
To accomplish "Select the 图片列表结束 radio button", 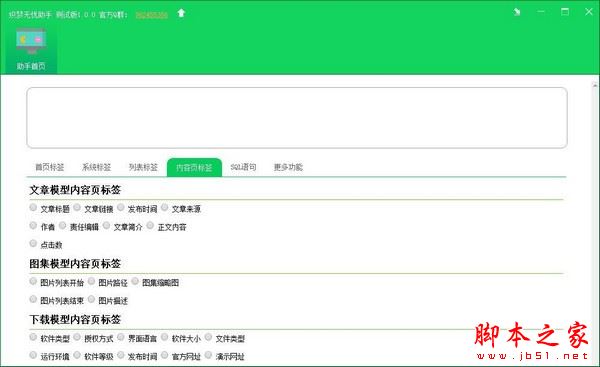I will 33,299.
